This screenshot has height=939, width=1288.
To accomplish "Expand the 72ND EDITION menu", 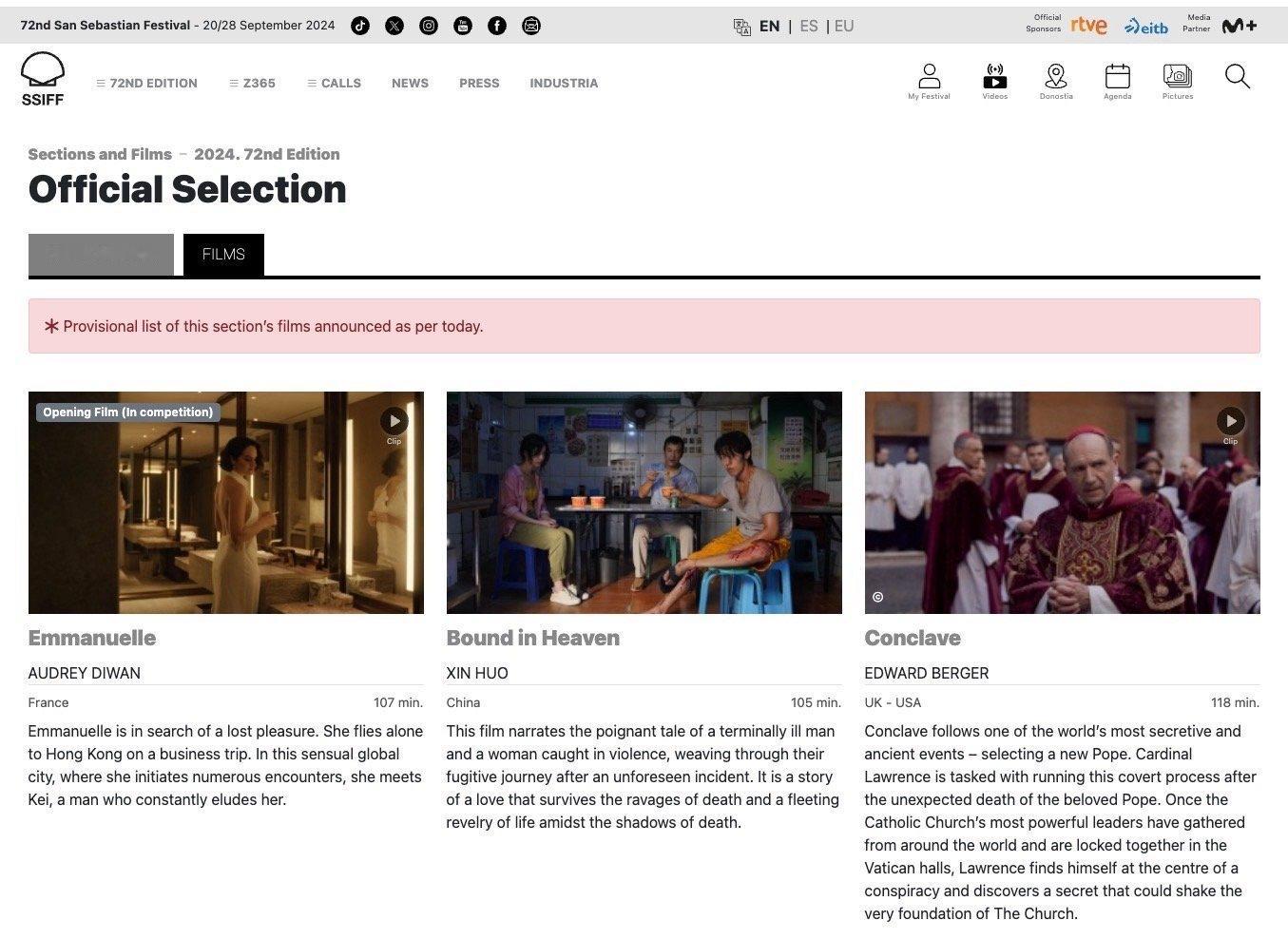I will [147, 84].
